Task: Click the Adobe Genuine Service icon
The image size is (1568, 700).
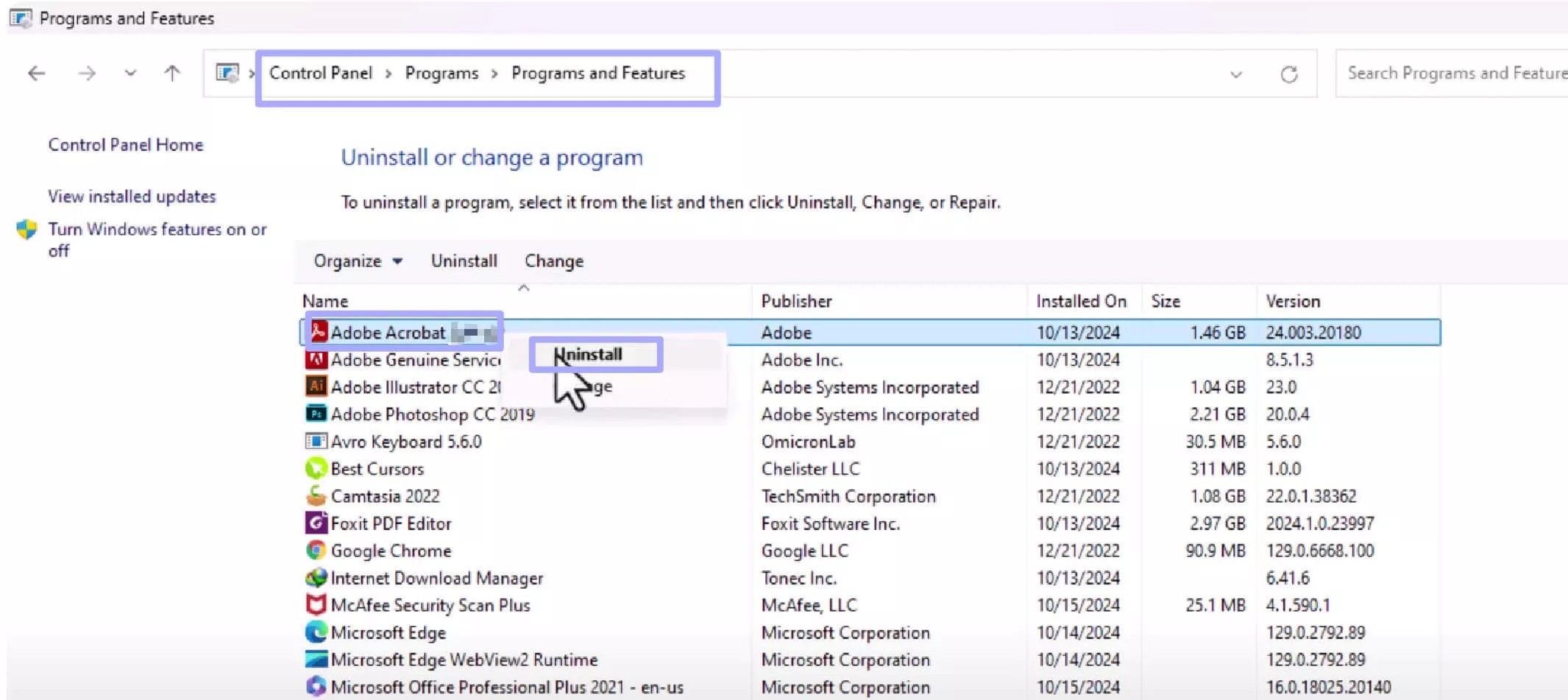Action: click(x=315, y=359)
